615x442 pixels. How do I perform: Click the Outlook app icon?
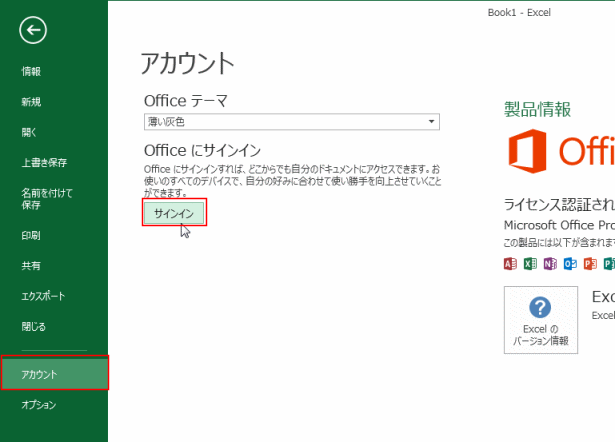tap(570, 264)
